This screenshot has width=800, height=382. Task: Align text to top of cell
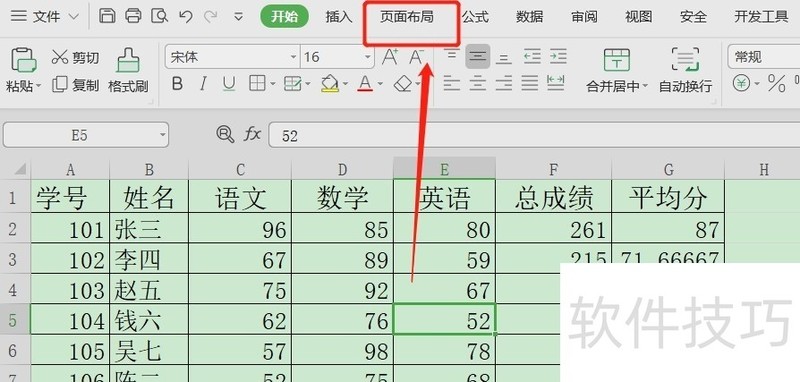click(452, 55)
